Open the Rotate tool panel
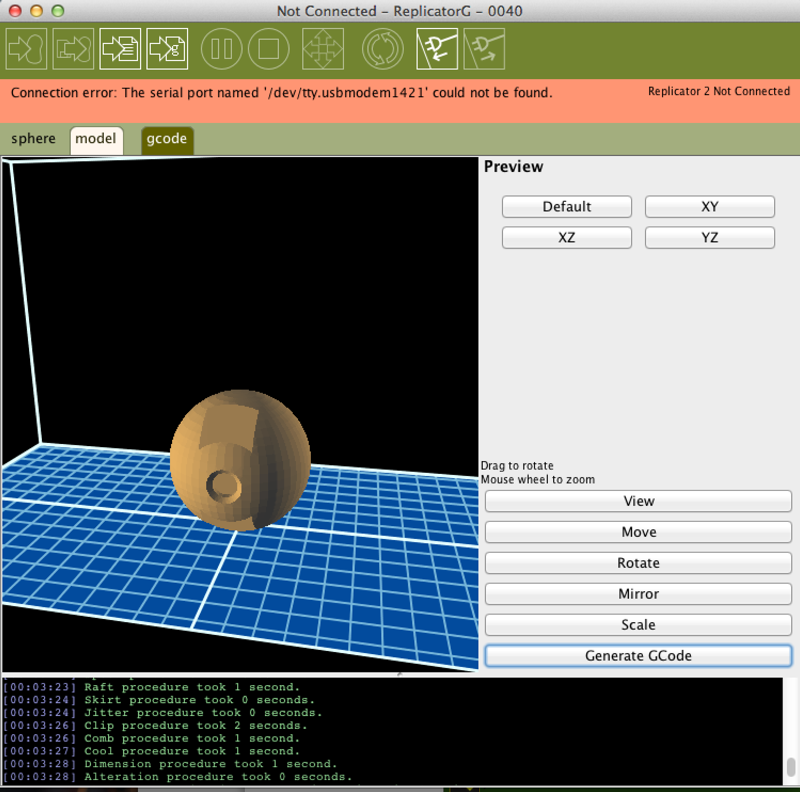800x792 pixels. 638,563
